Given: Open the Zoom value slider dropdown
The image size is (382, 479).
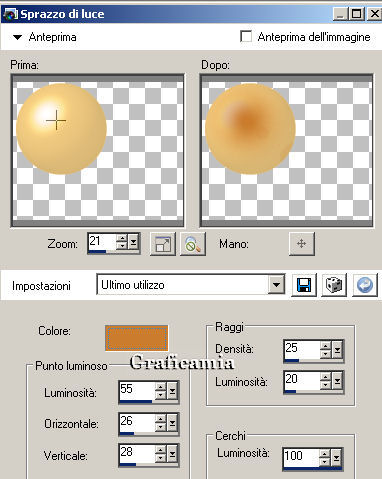Looking at the screenshot, I should click(133, 242).
